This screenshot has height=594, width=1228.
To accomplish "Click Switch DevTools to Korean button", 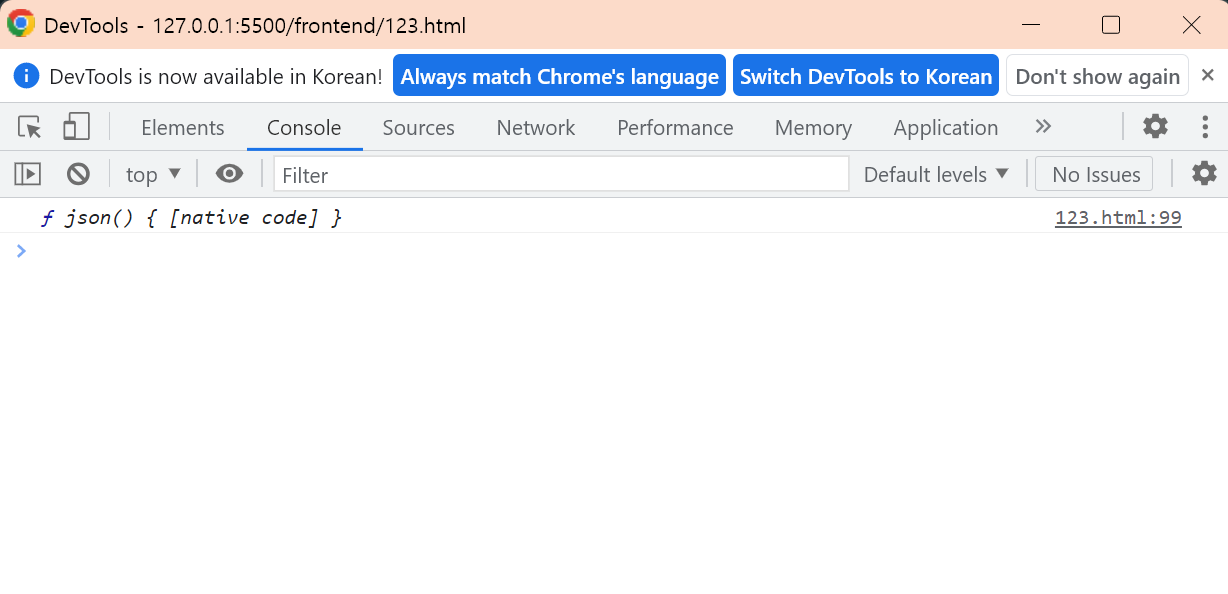I will coord(866,76).
